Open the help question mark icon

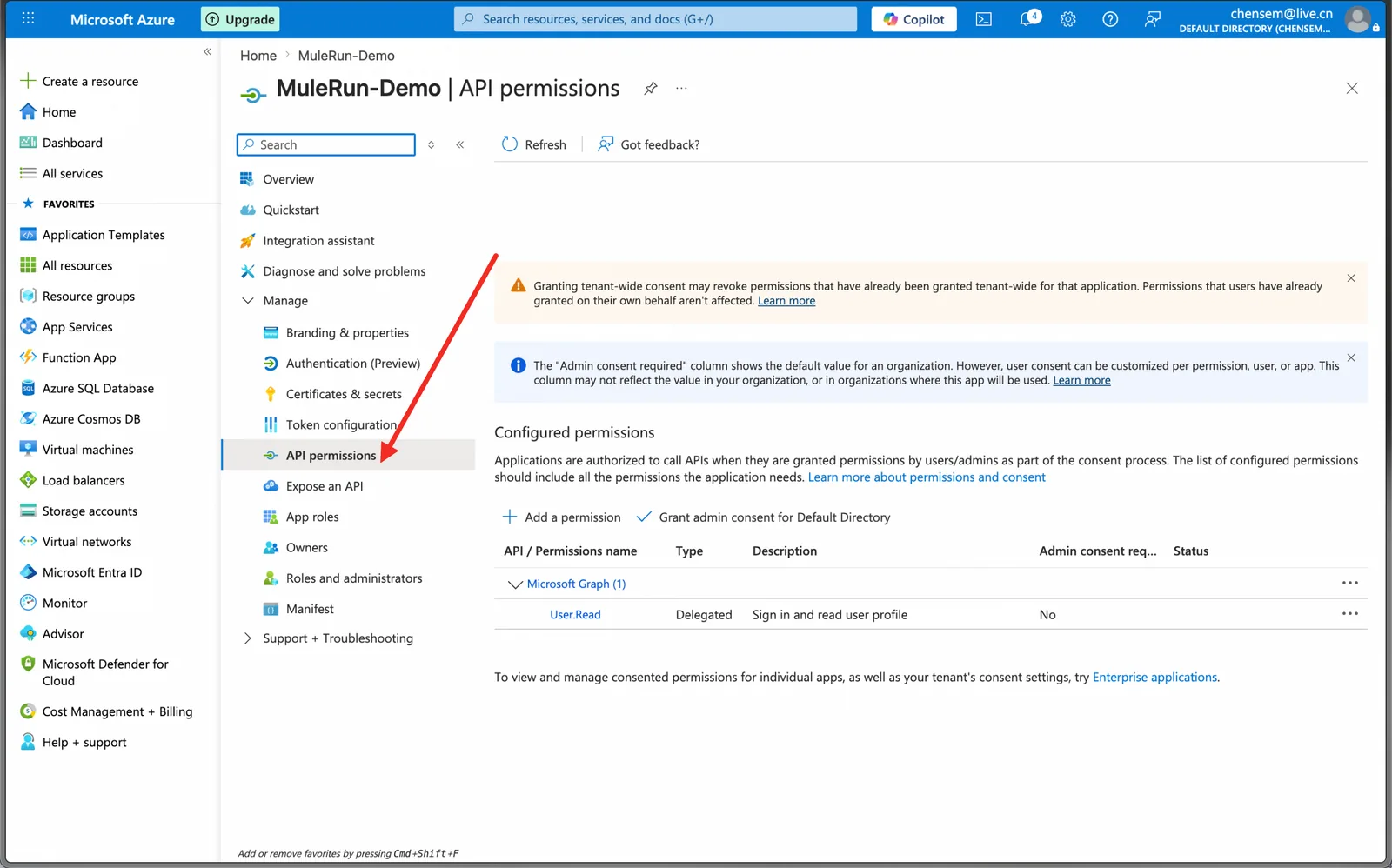(x=1110, y=19)
